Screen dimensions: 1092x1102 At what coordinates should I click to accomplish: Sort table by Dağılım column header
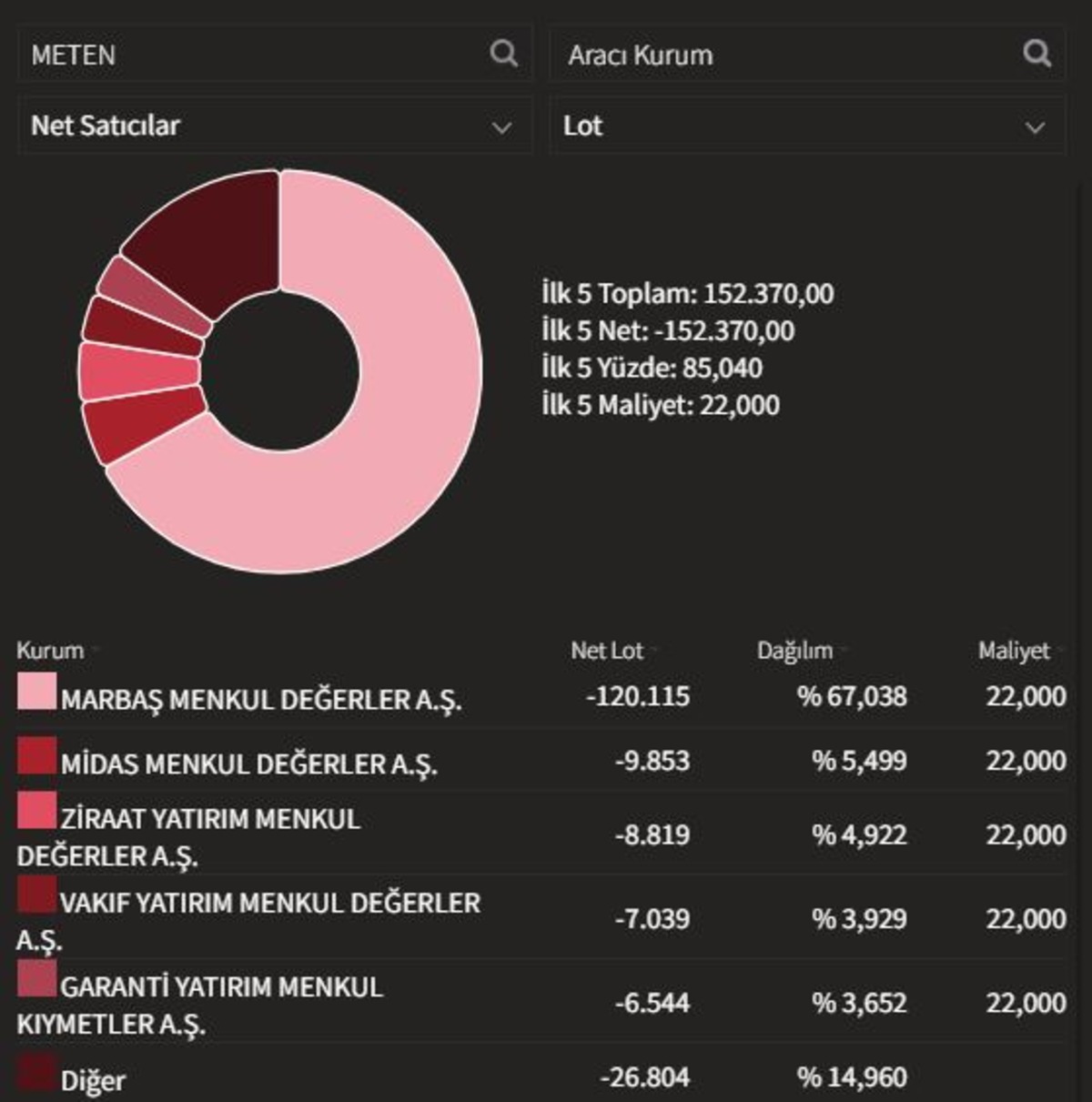(795, 651)
